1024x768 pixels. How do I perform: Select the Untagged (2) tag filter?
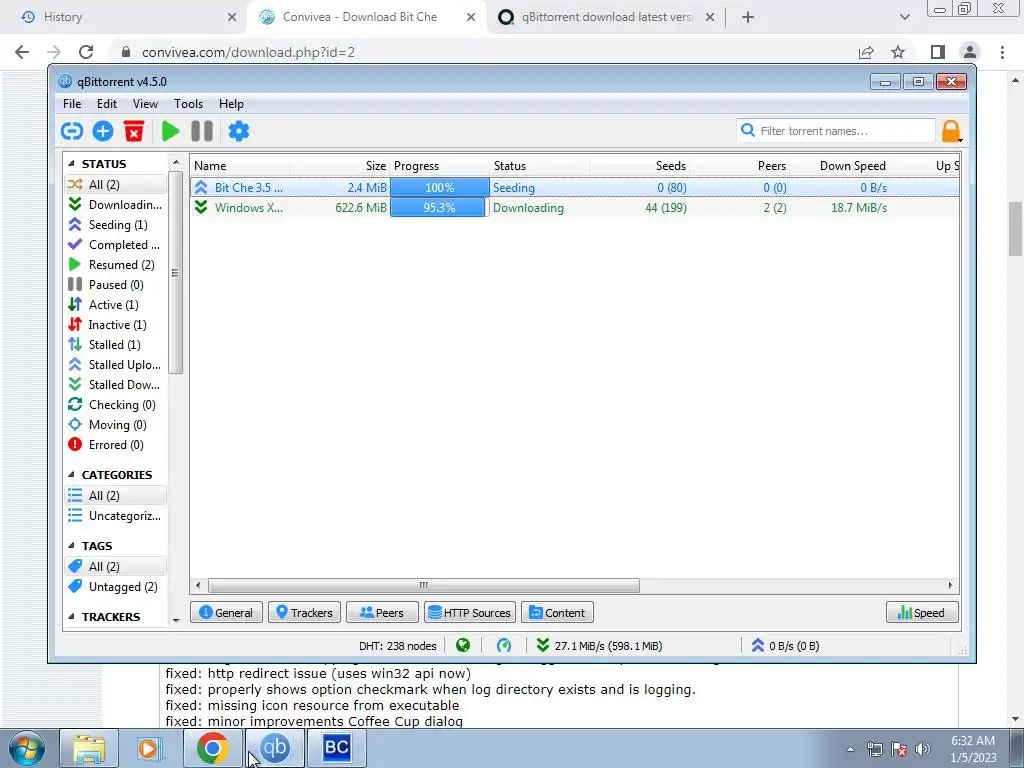(116, 587)
